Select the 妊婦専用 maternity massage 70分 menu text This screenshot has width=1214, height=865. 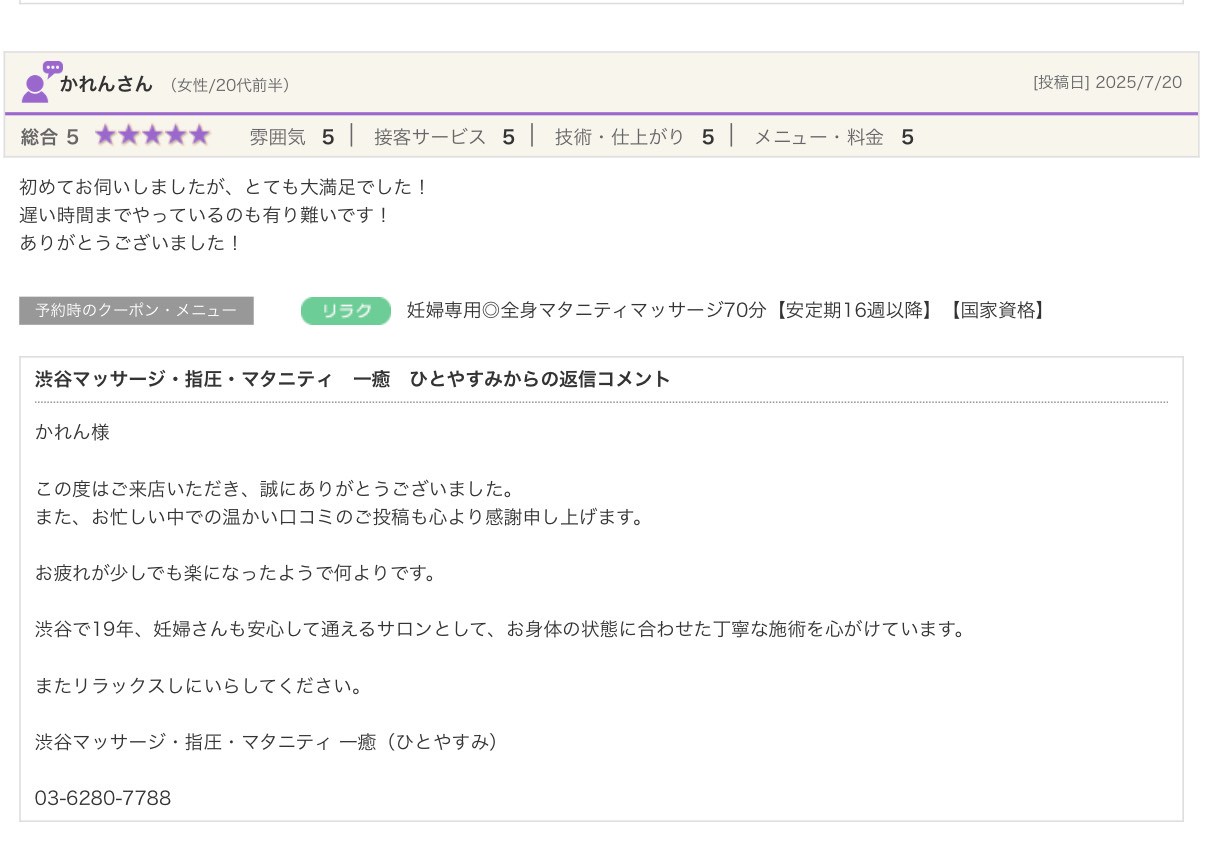726,311
